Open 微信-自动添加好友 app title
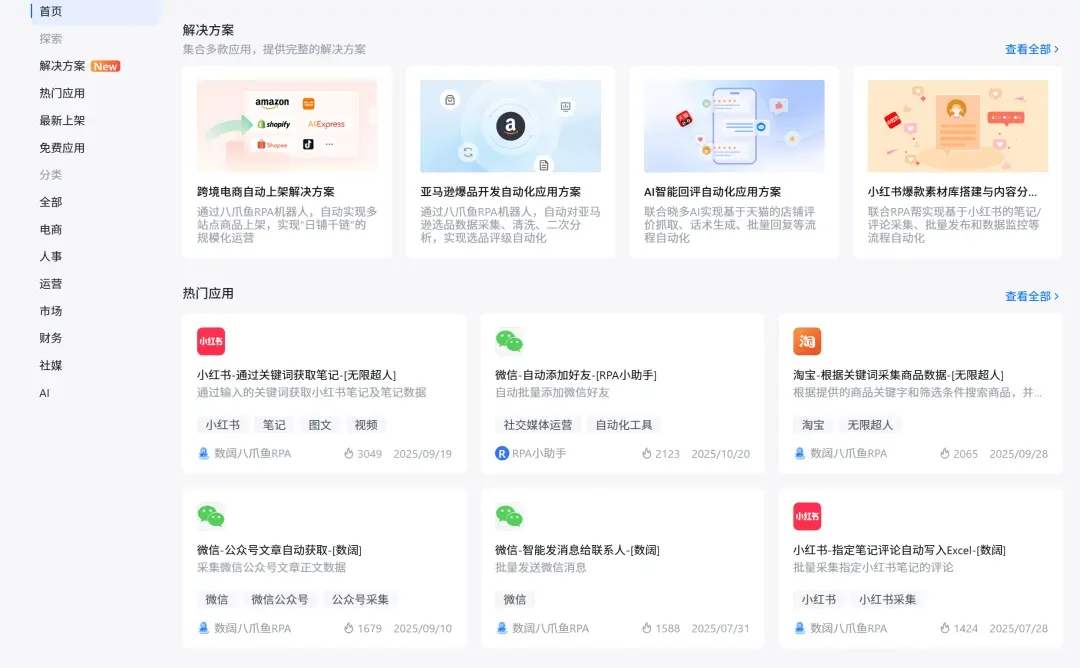 tap(576, 375)
